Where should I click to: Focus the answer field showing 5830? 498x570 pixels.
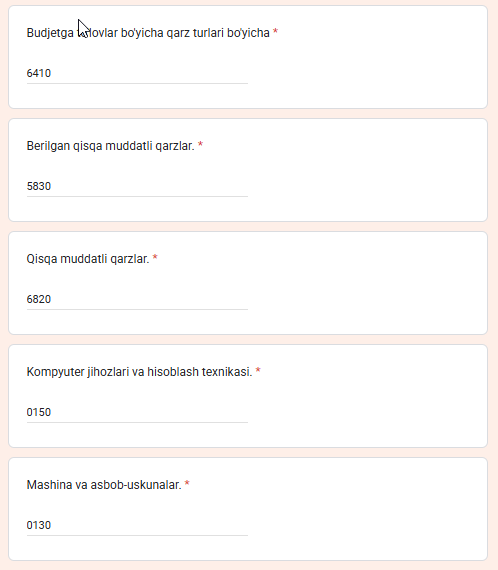(x=137, y=186)
